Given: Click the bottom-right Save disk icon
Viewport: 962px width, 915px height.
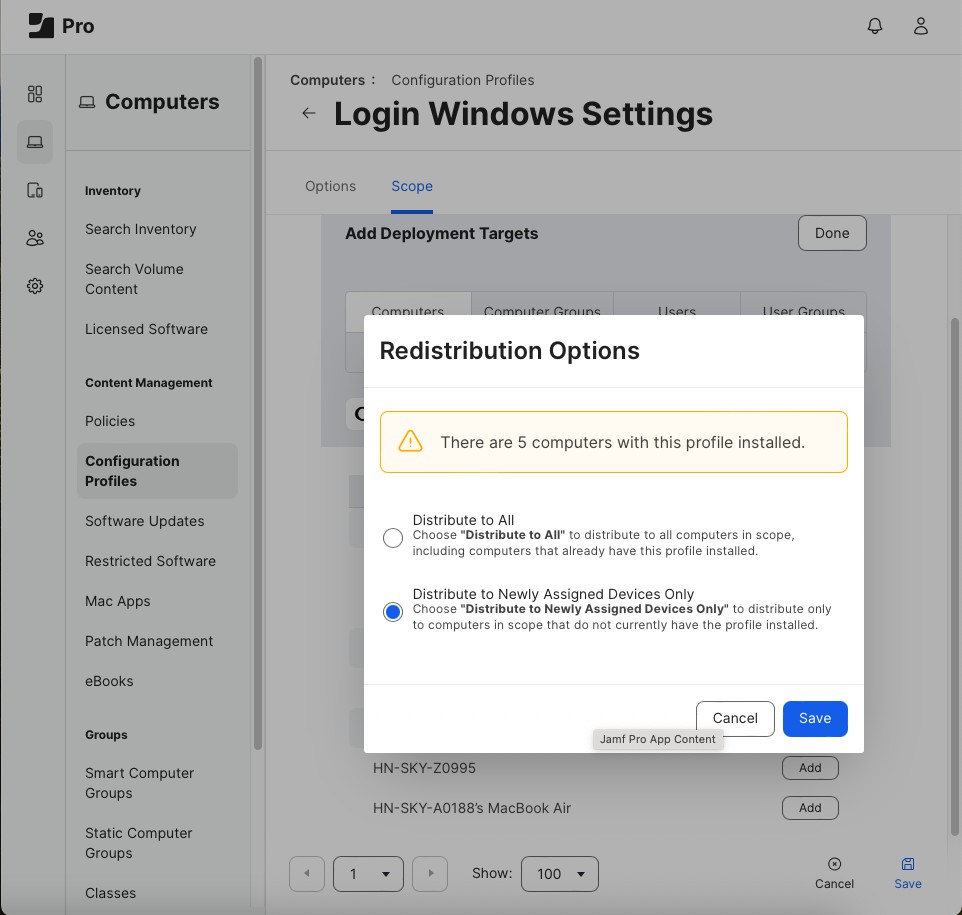Looking at the screenshot, I should point(908,872).
